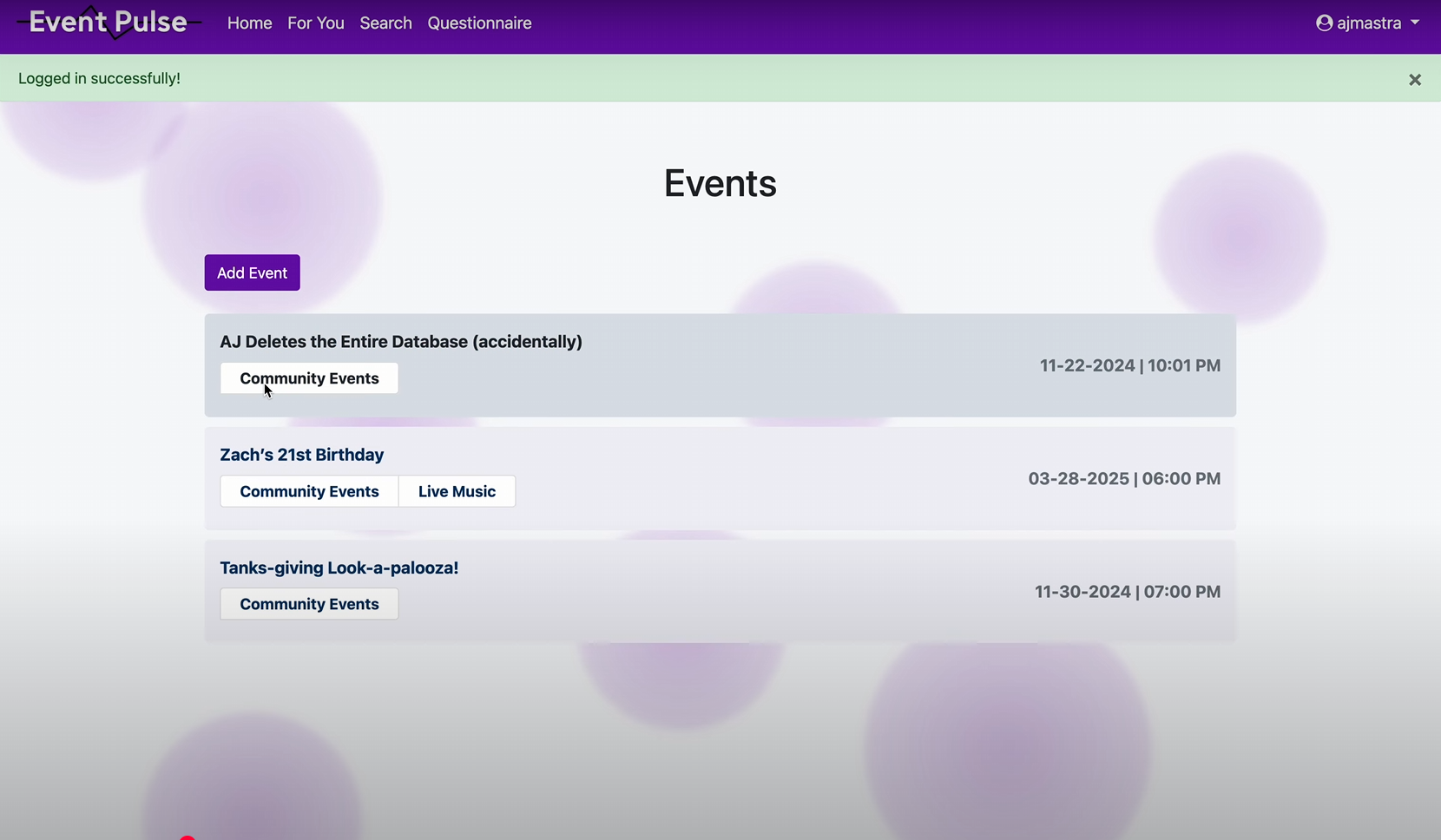Click the Add Event button
The image size is (1441, 840).
(x=252, y=272)
